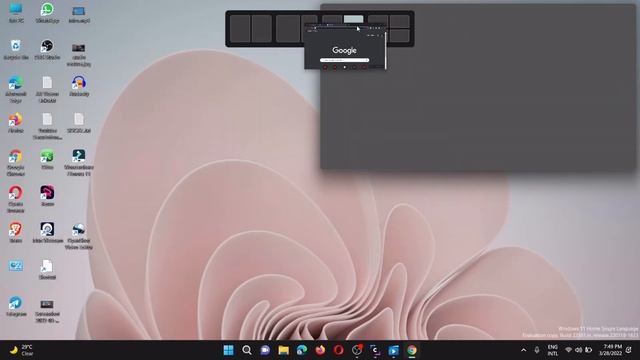Open Firefox desktop shortcut
The height and width of the screenshot is (360, 640).
pos(16,123)
